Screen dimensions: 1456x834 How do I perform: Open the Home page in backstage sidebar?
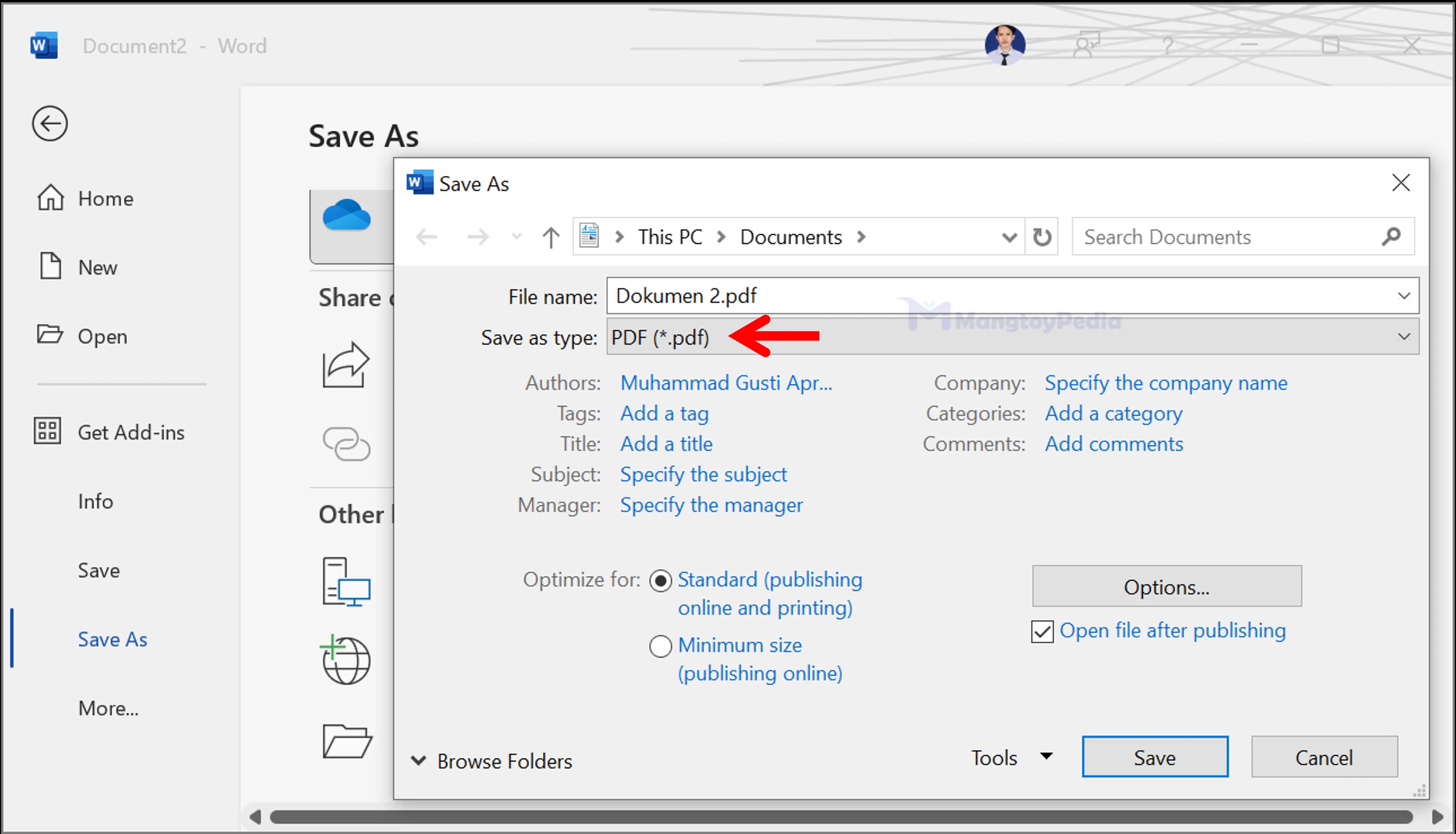coord(86,198)
